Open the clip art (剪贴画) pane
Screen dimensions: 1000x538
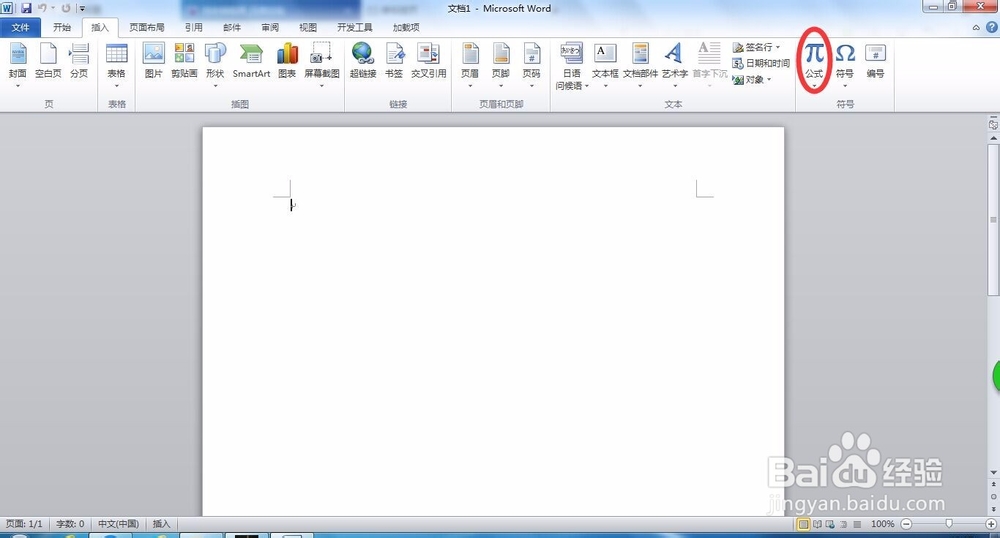tap(184, 62)
